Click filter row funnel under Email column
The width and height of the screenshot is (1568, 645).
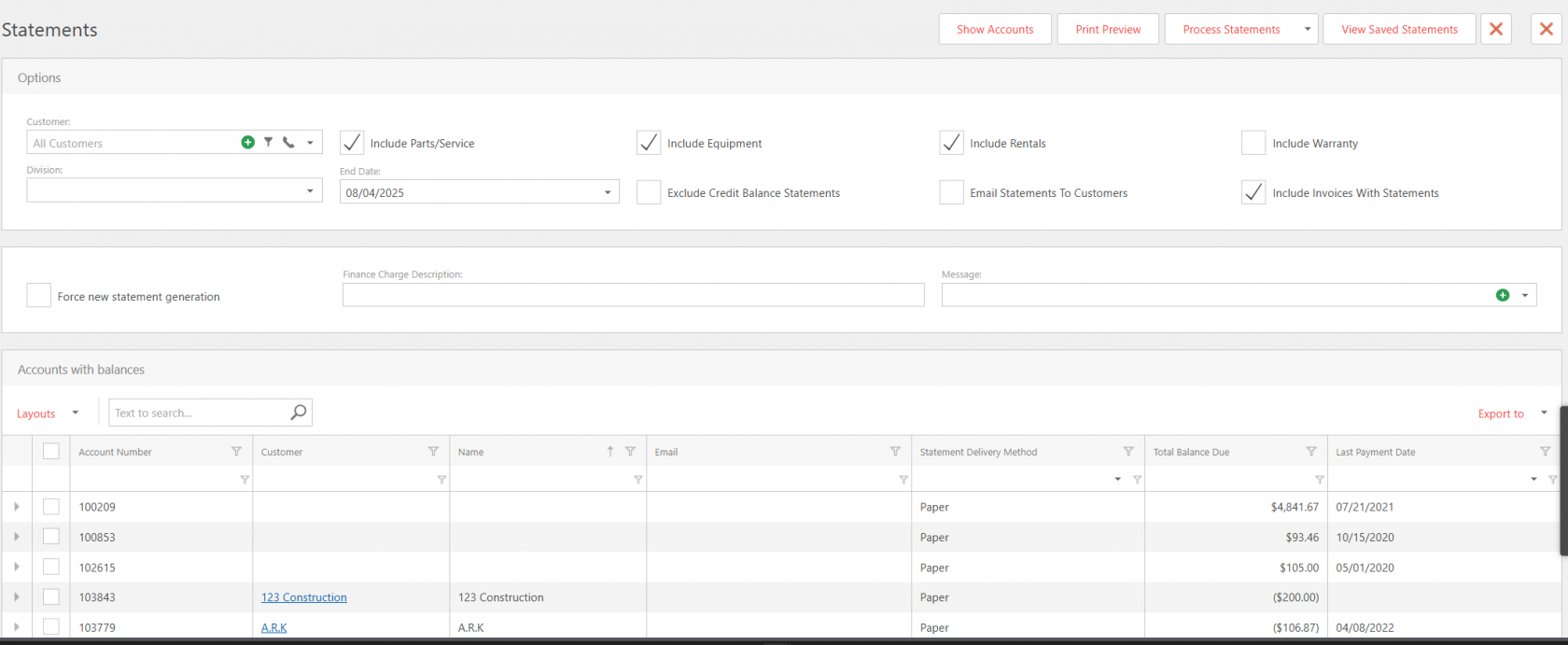click(903, 480)
